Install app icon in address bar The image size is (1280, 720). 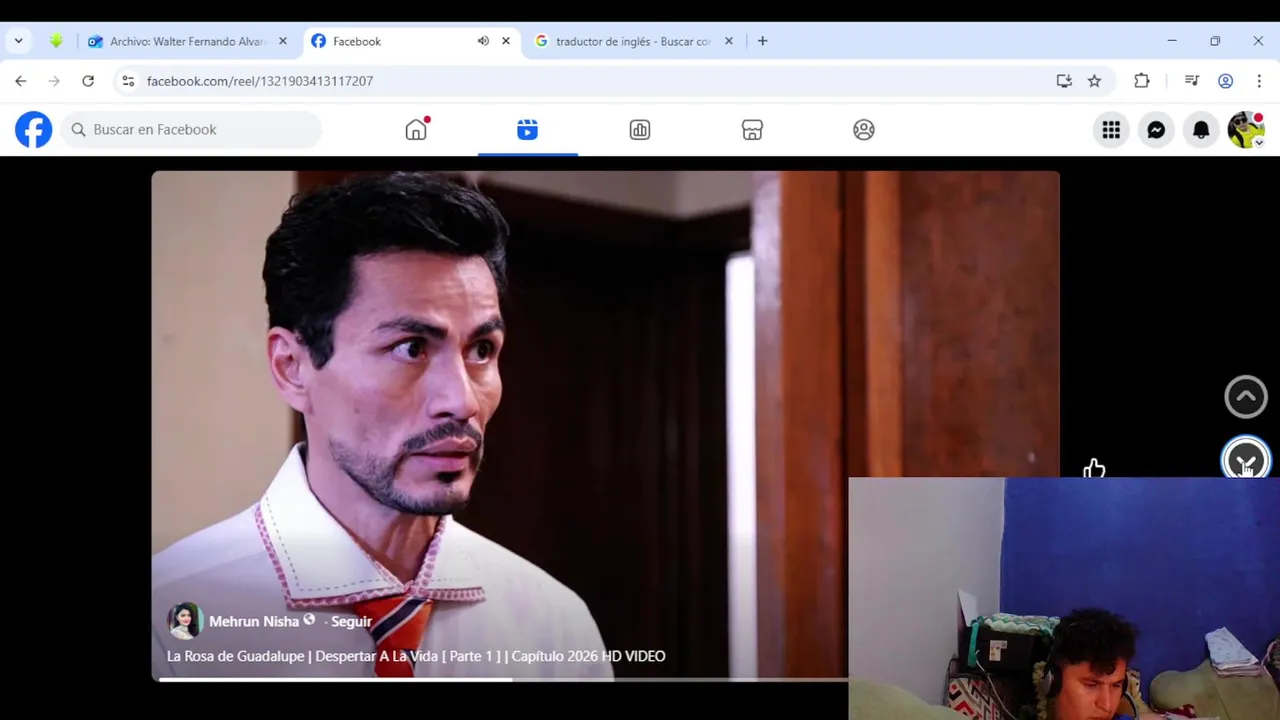tap(1064, 81)
